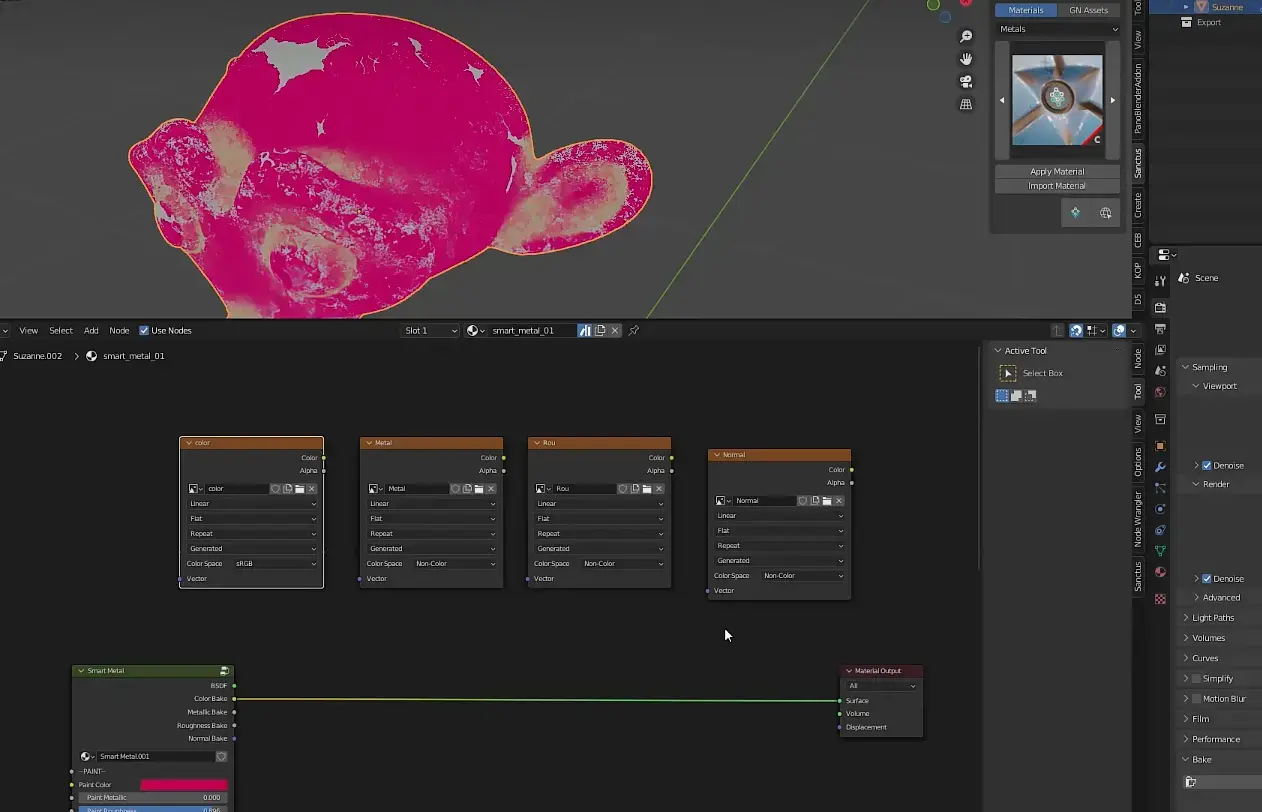The width and height of the screenshot is (1262, 812).
Task: Click the Import Material button
Action: [1057, 186]
